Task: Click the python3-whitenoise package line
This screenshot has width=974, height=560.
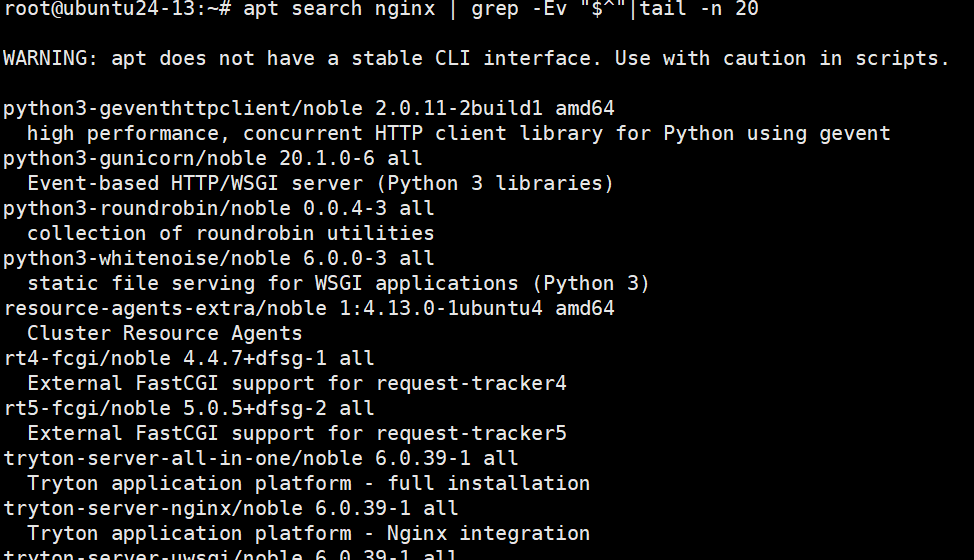Action: 219,259
